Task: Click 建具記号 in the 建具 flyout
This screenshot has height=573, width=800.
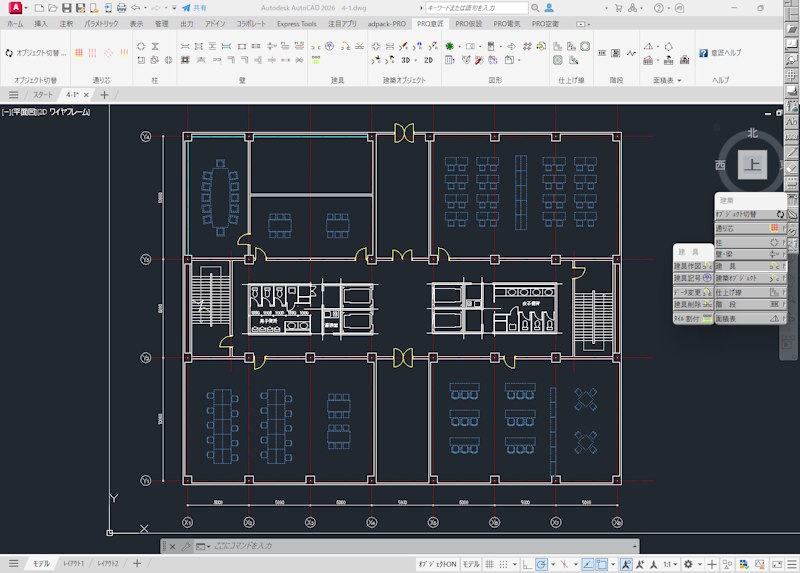Action: tap(693, 278)
